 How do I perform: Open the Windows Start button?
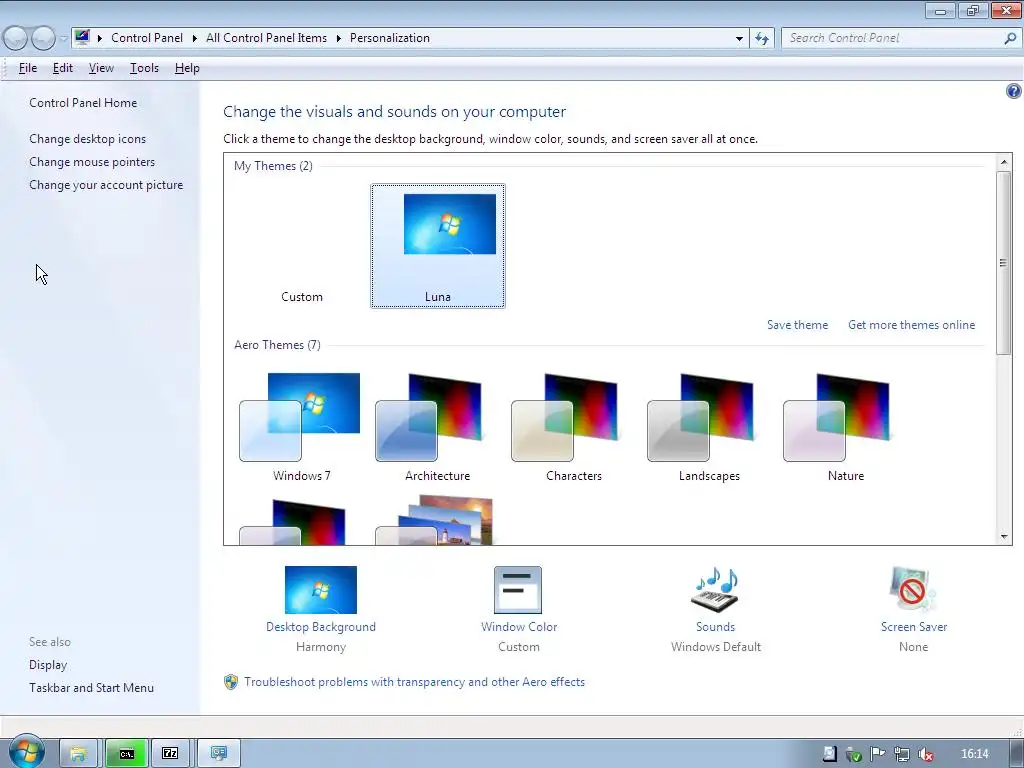(27, 752)
